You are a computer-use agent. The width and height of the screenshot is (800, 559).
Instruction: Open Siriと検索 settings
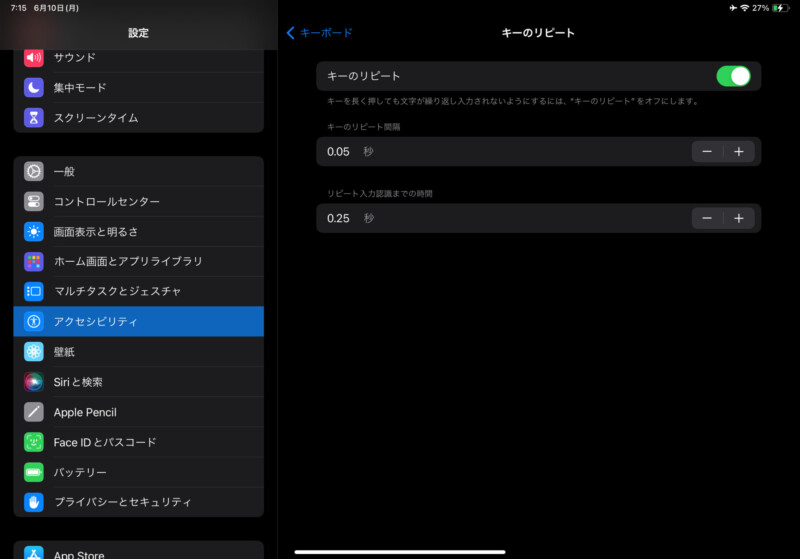click(139, 382)
